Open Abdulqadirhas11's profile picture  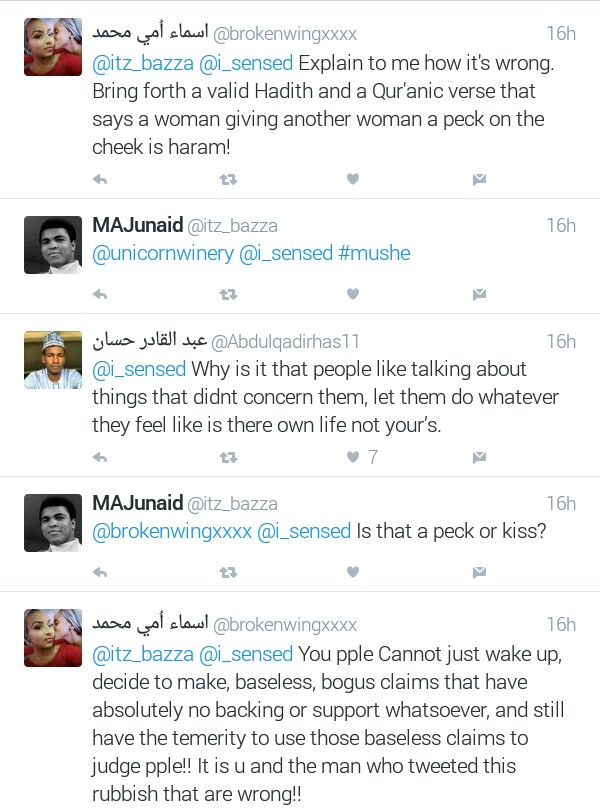click(53, 359)
